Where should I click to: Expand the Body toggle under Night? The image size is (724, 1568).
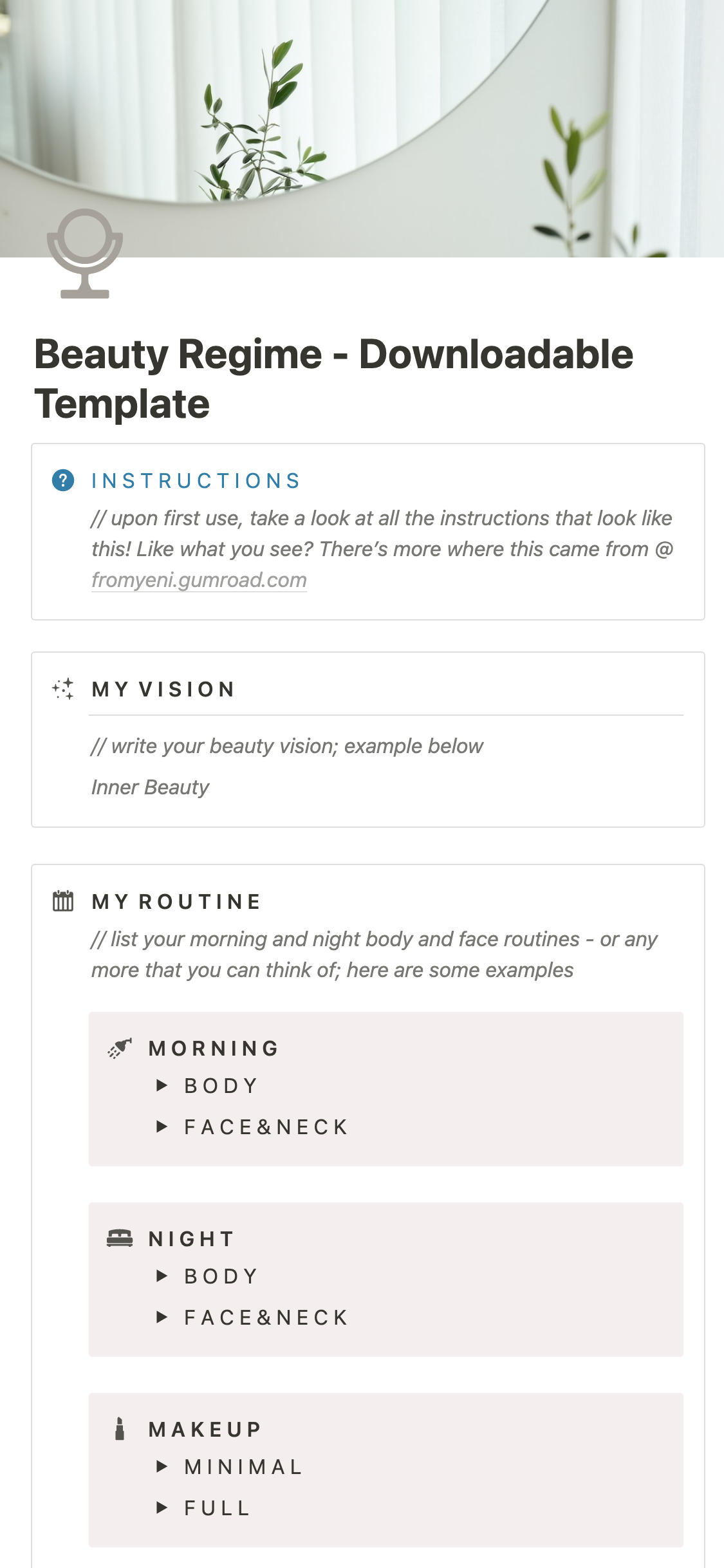tap(162, 1276)
